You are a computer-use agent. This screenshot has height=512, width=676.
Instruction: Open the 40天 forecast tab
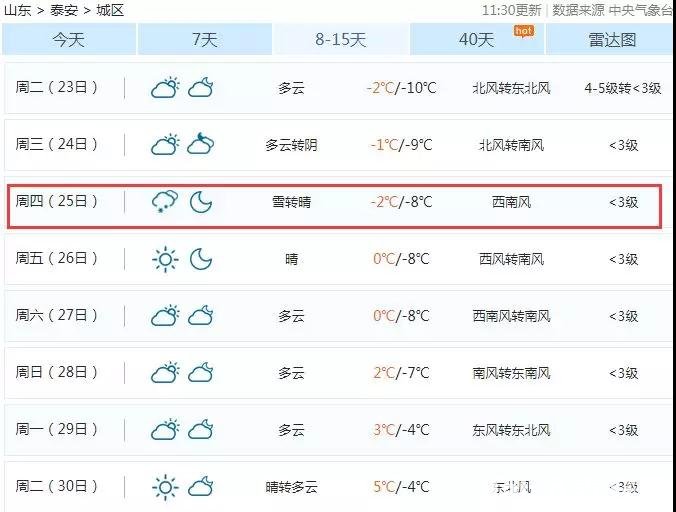(477, 40)
